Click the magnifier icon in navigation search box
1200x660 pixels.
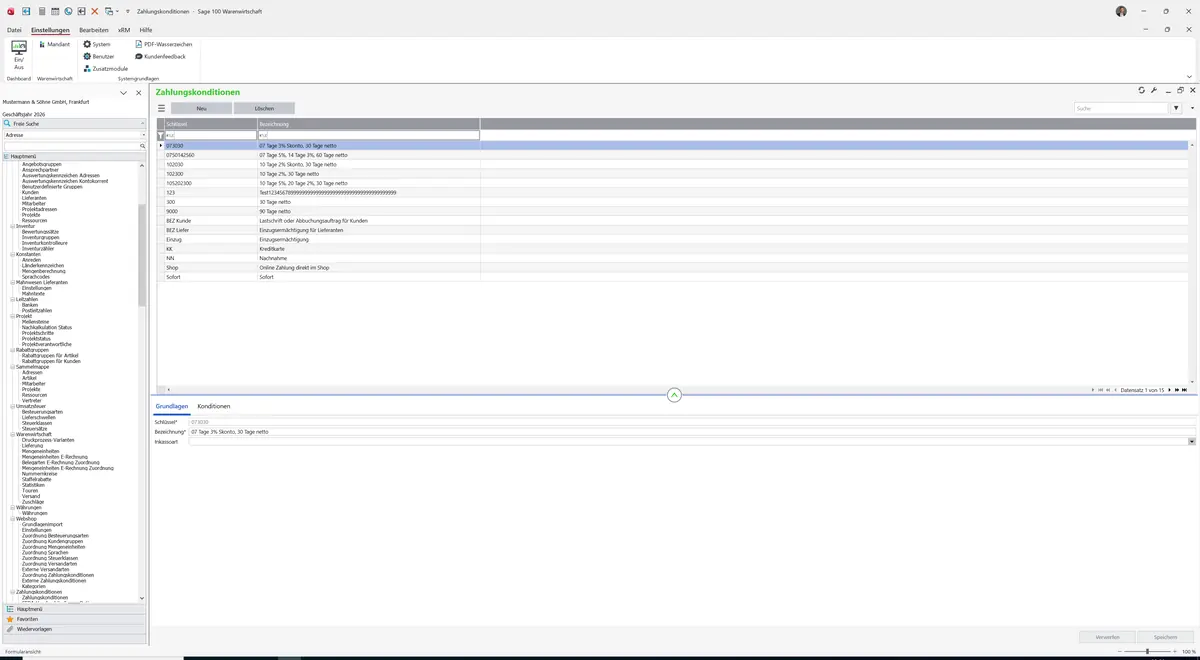click(x=143, y=146)
